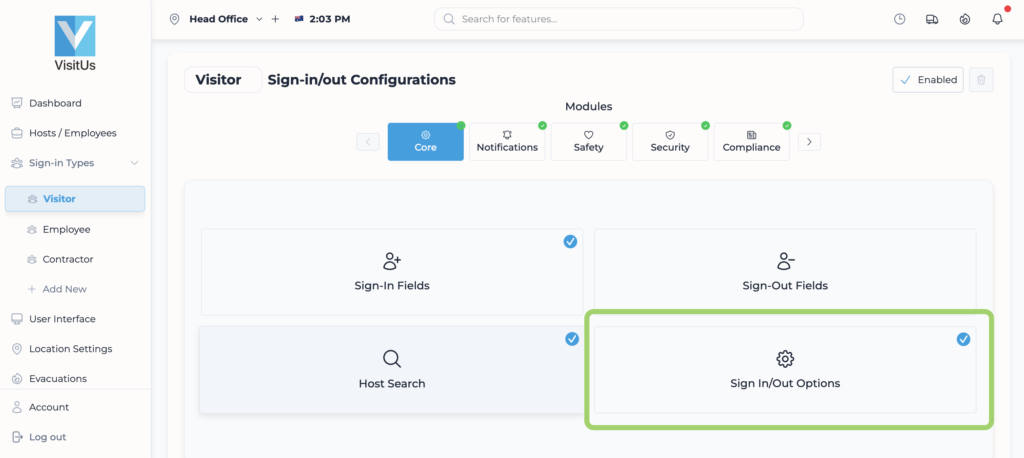Switch to the Notifications module tab
Screen dimensions: 1024x458
tap(507, 142)
